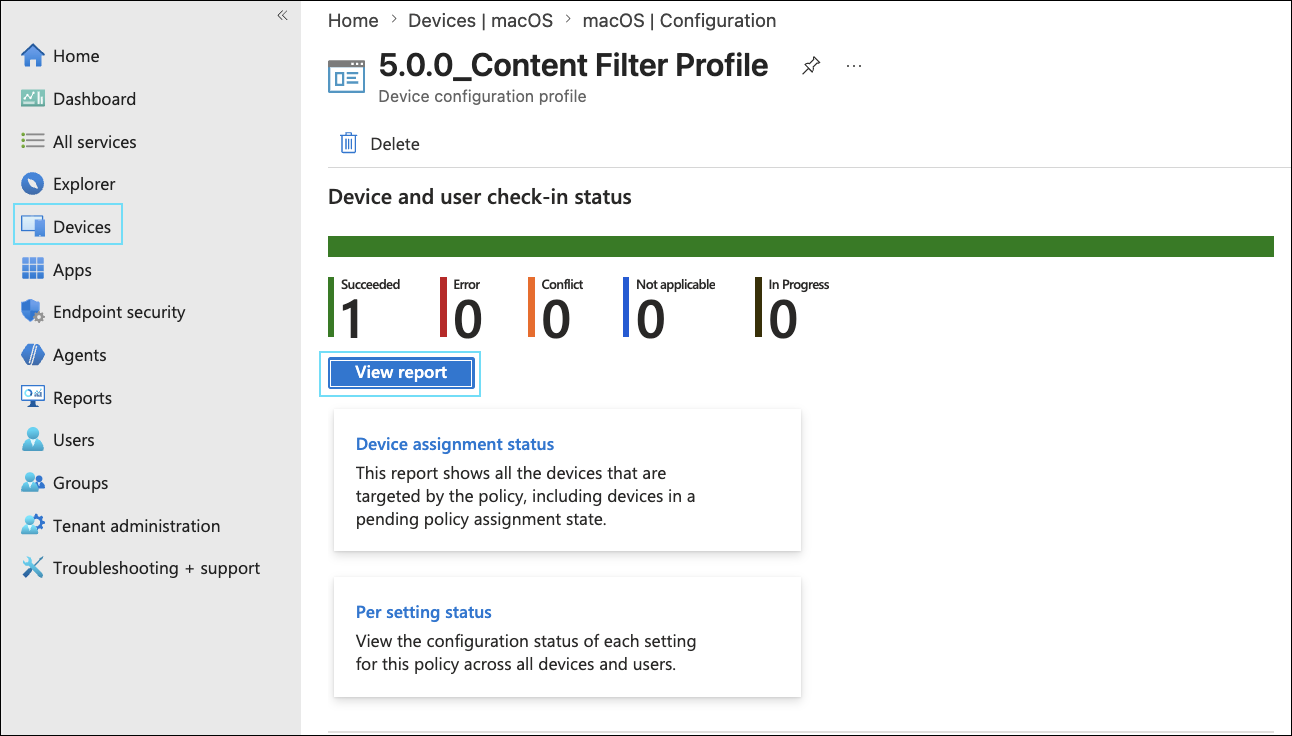Click the Error count label
1292x736 pixels.
tap(467, 285)
